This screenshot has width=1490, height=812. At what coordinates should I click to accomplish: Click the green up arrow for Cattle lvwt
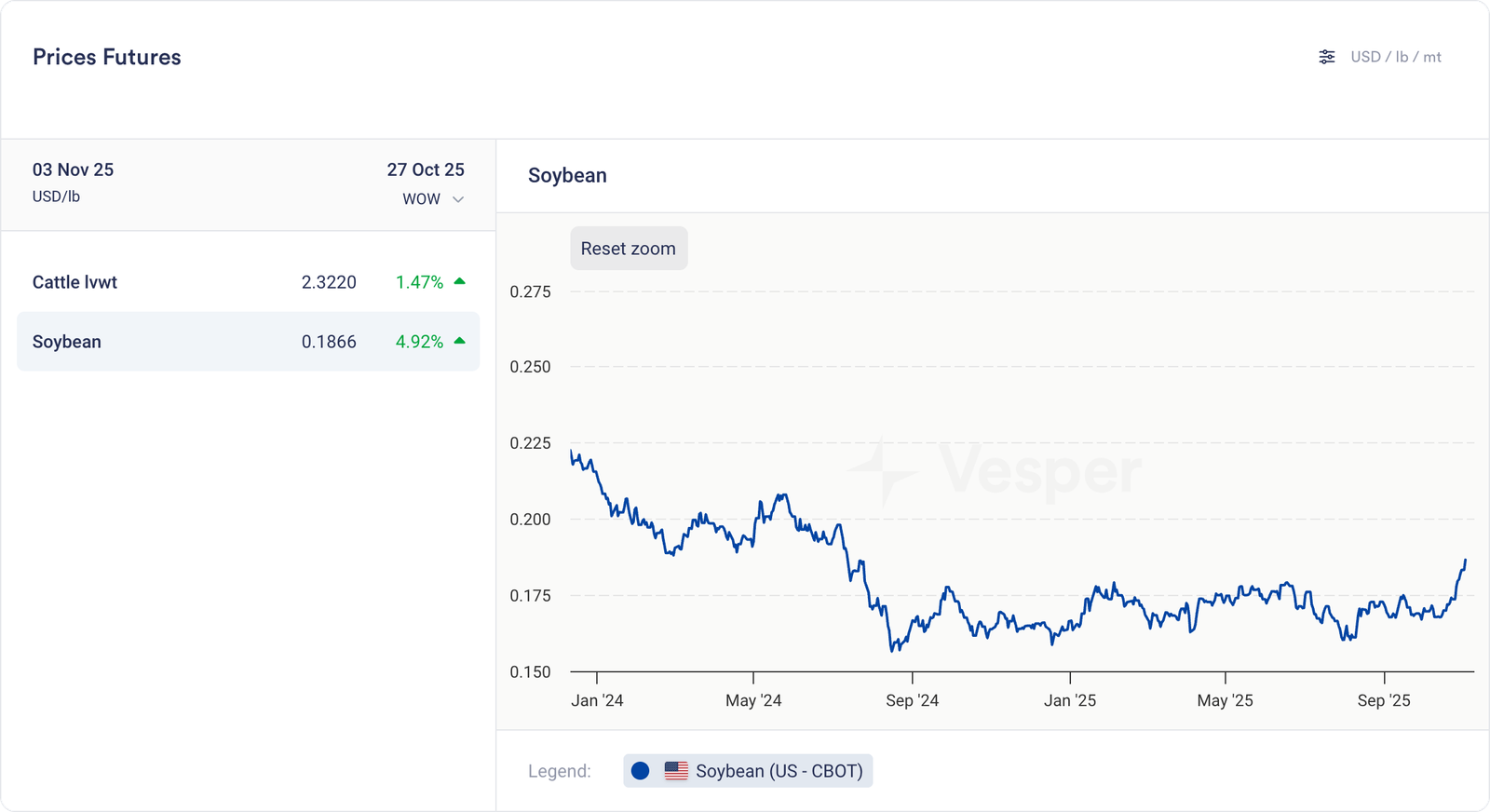pos(459,281)
